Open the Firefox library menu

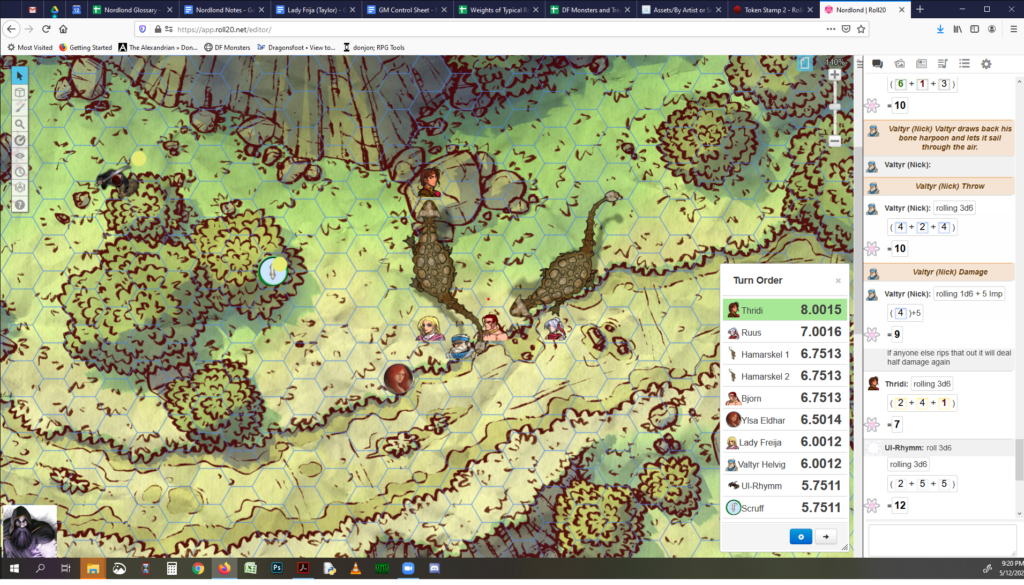coord(957,29)
